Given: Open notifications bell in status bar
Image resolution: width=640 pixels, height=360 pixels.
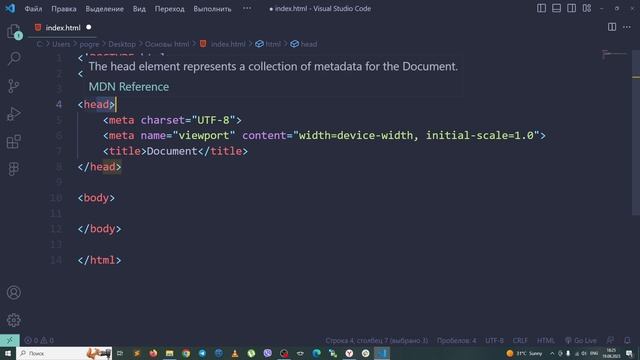Looking at the screenshot, I should [x=627, y=340].
